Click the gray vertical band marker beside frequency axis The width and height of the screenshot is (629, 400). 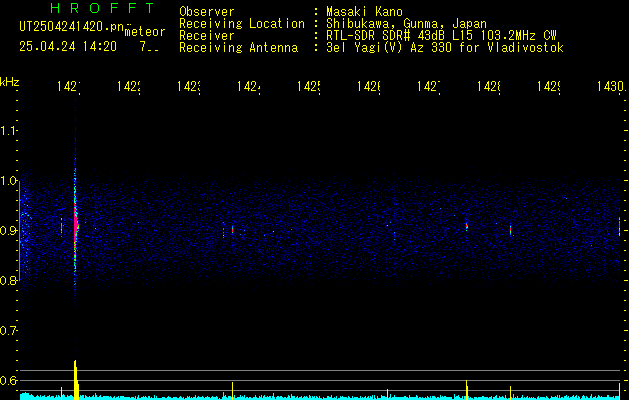point(20,231)
